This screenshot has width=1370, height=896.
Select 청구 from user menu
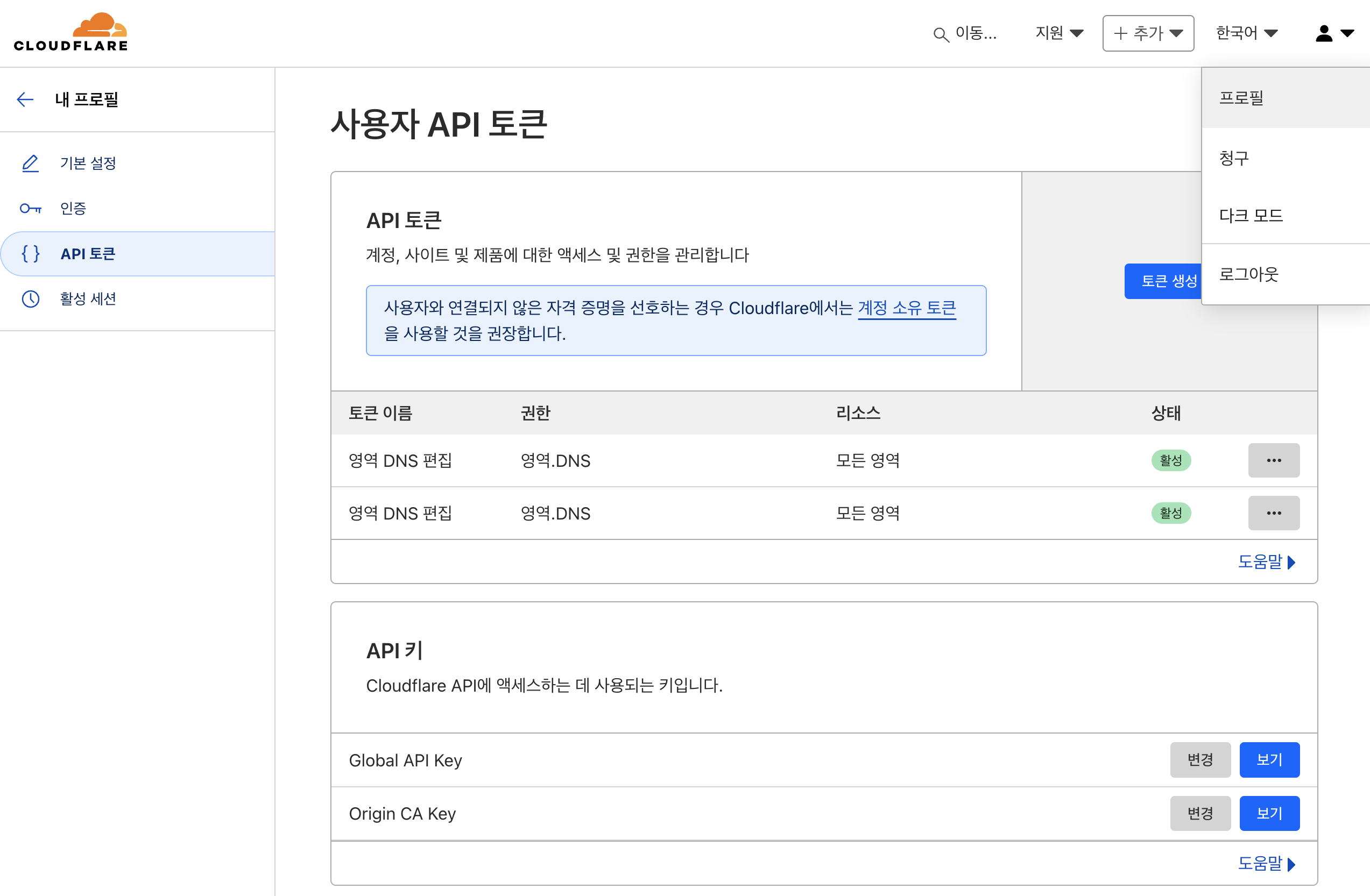point(1234,158)
